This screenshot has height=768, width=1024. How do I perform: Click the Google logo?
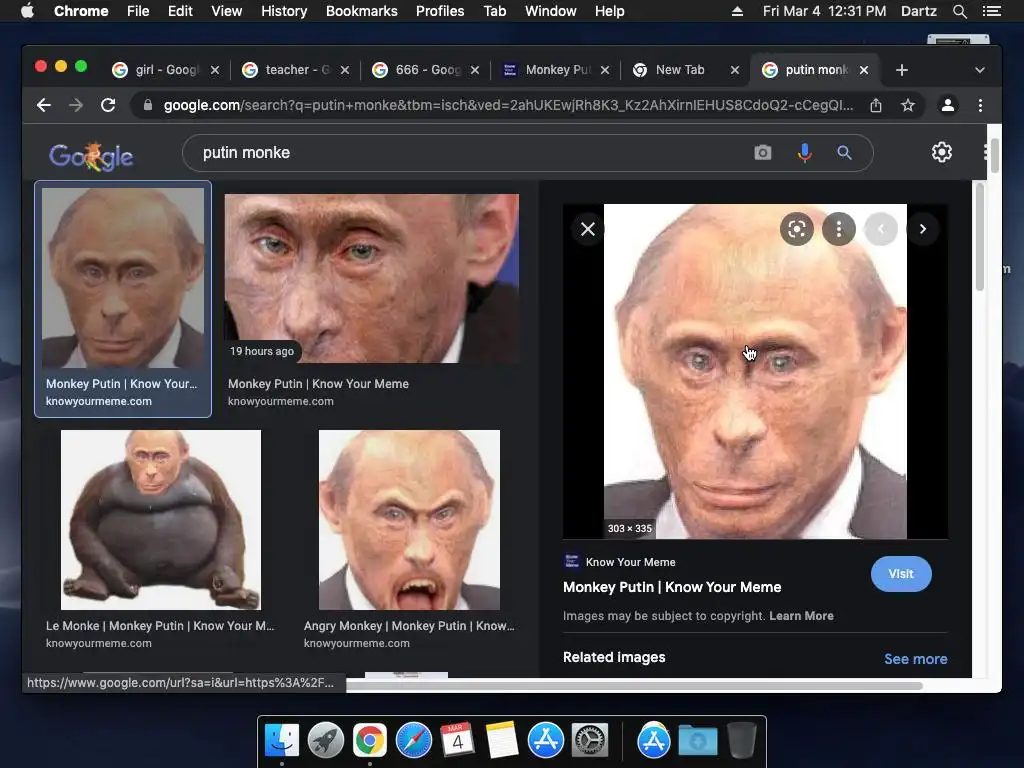click(91, 156)
